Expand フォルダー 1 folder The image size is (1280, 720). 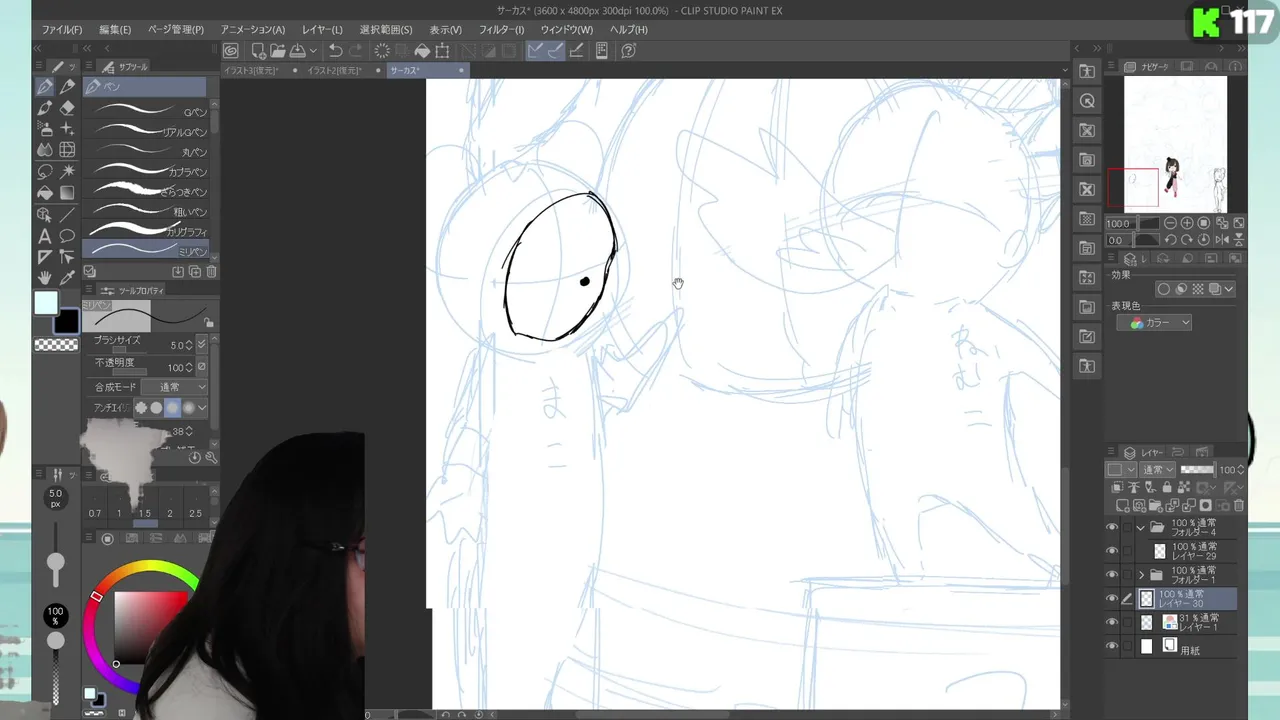pos(1141,575)
